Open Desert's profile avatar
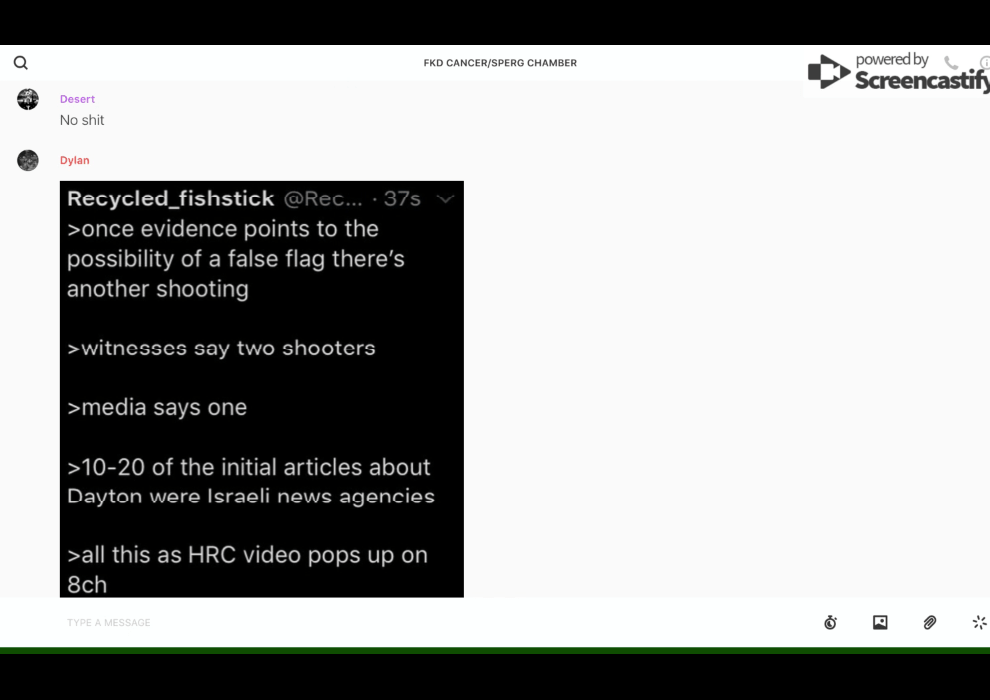The image size is (990, 700). (x=28, y=99)
